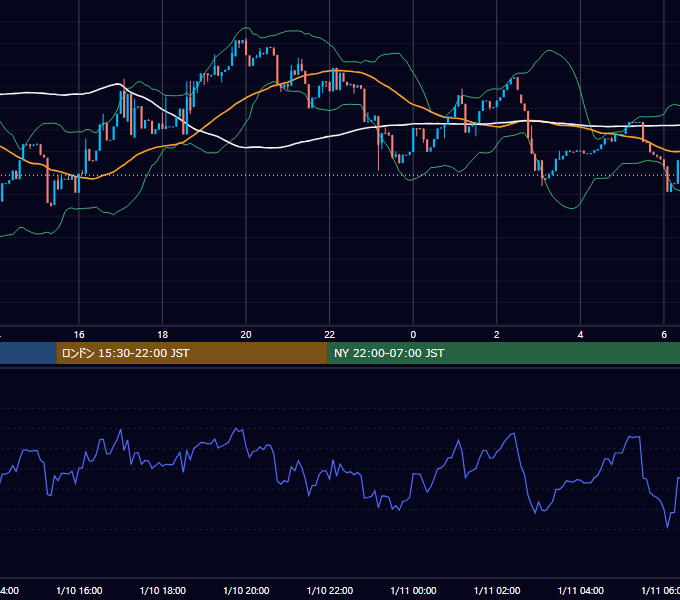Click the 1/11 00:00 date label
Screen dimensions: 680x600
(x=413, y=591)
